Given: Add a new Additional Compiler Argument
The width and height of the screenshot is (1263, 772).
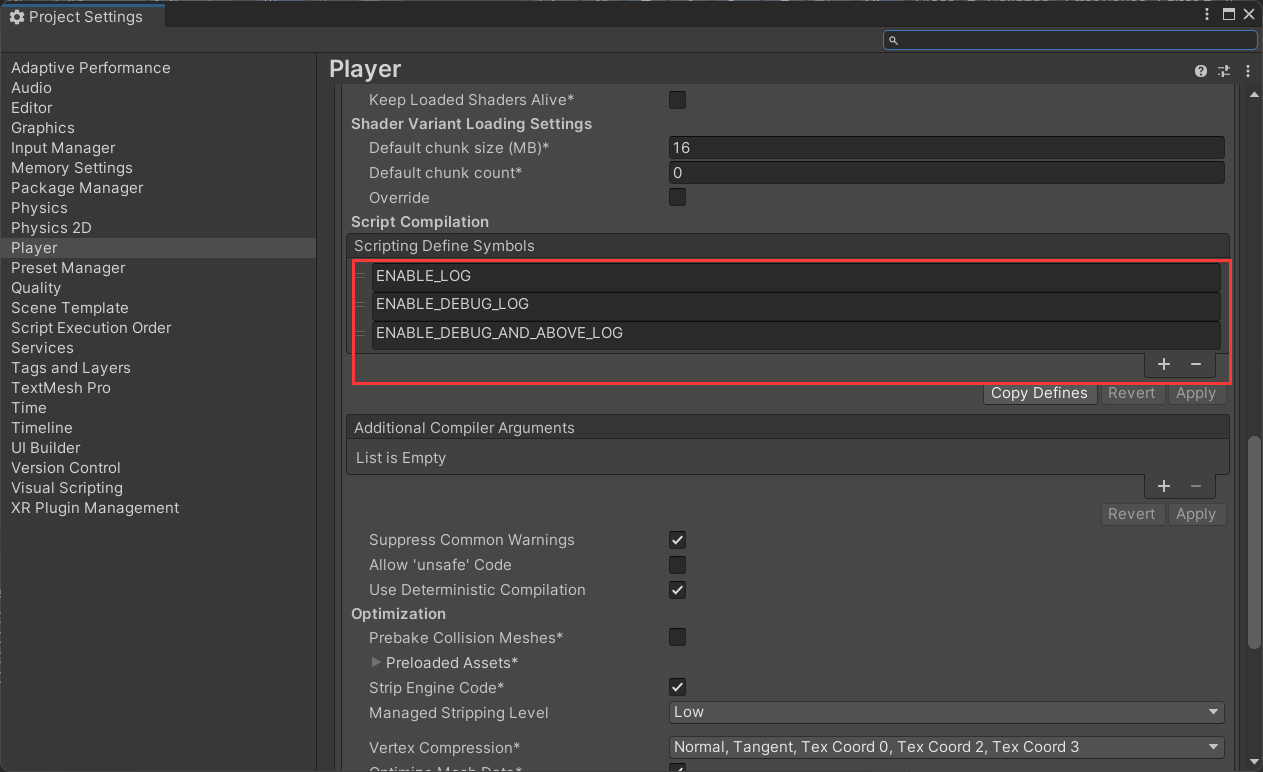Looking at the screenshot, I should (1163, 486).
